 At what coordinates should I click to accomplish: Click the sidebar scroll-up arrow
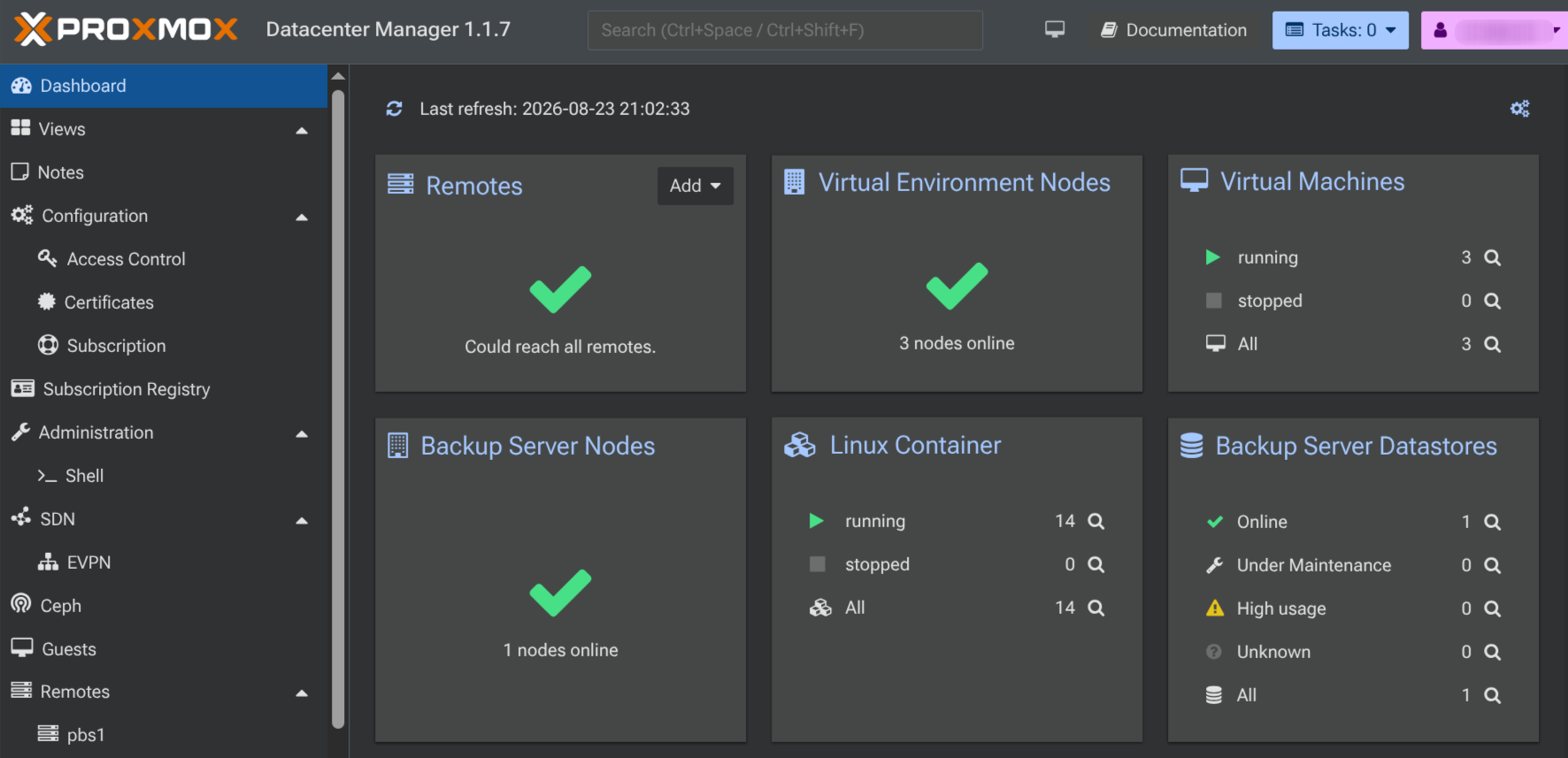coord(338,76)
